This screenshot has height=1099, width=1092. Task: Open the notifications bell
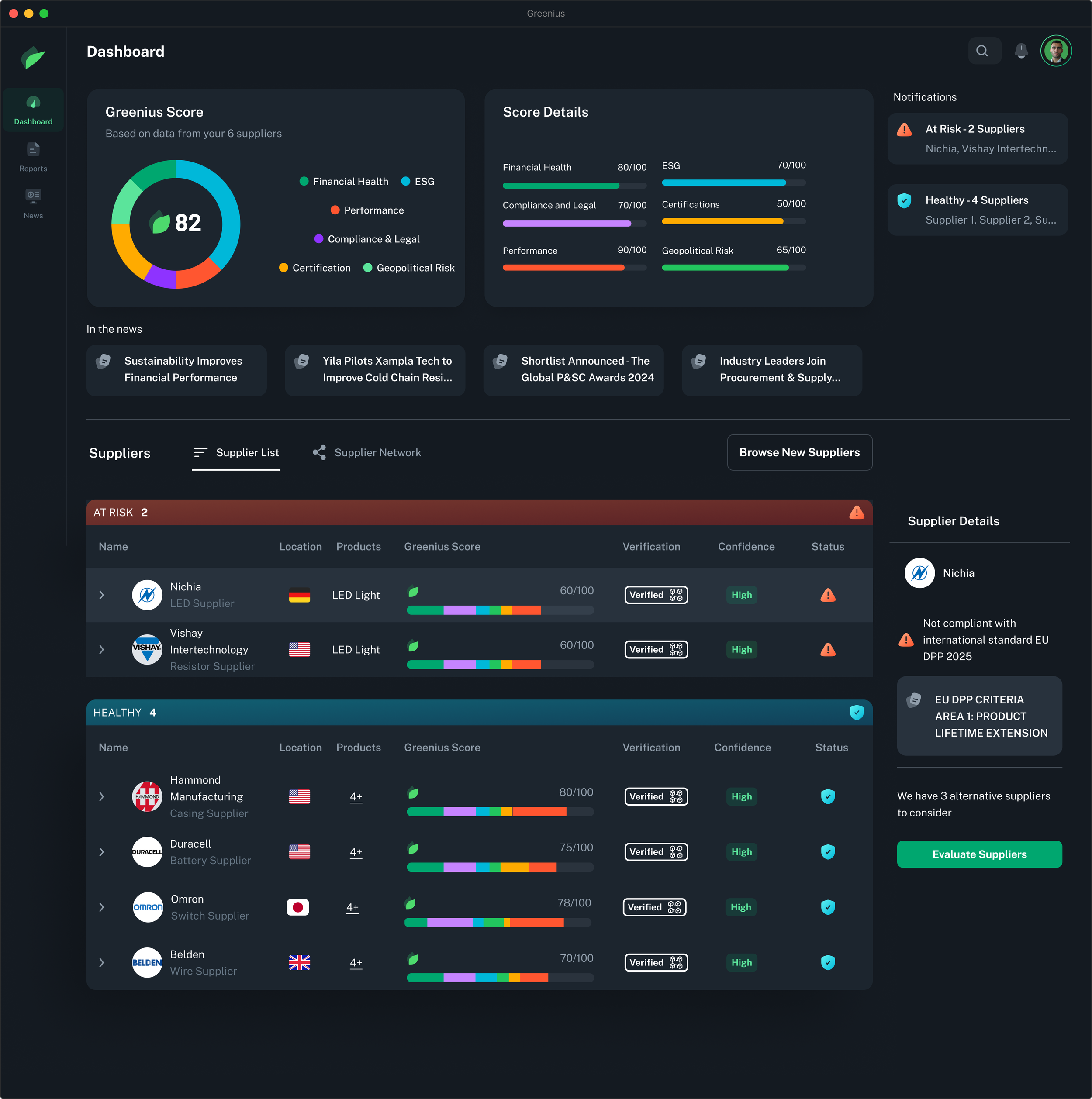[x=1021, y=51]
